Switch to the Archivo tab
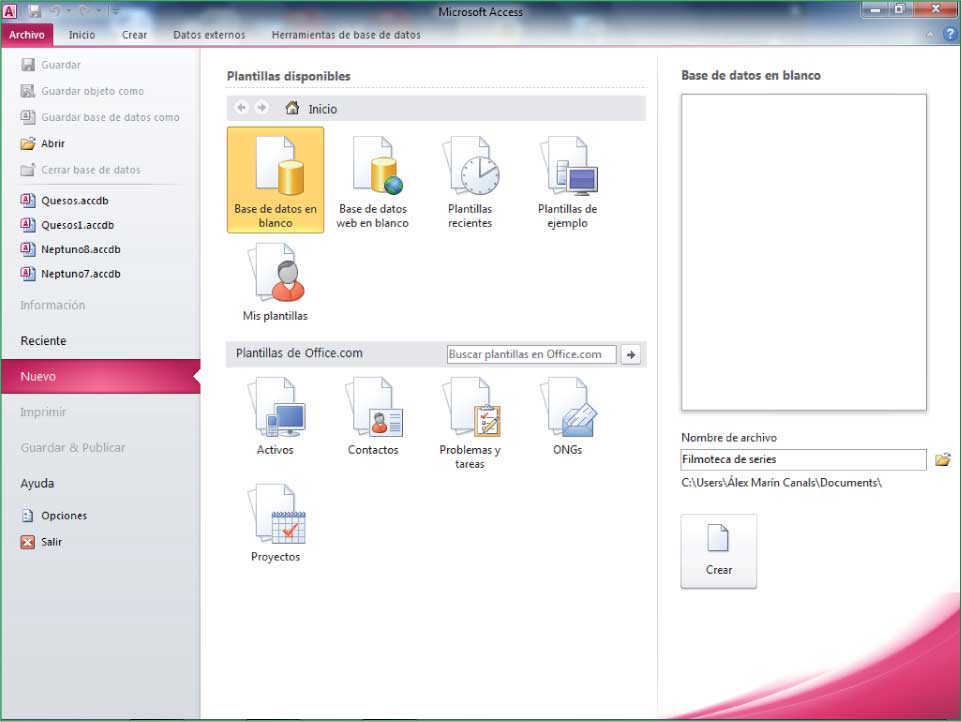Image resolution: width=962 pixels, height=722 pixels. click(x=27, y=35)
